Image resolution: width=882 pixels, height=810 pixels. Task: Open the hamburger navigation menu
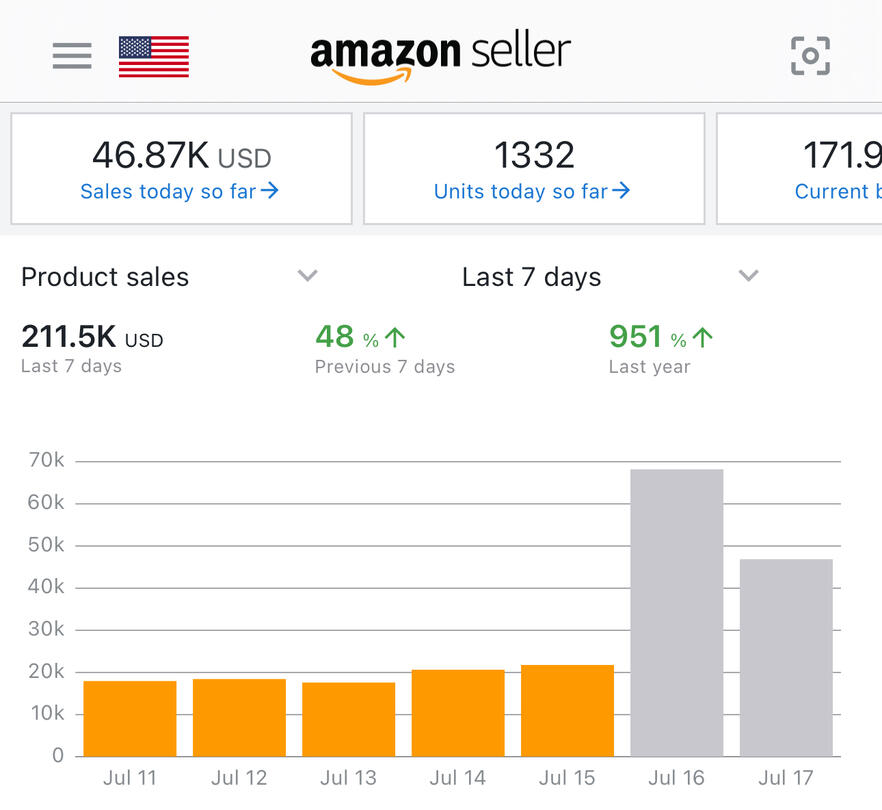click(x=72, y=56)
